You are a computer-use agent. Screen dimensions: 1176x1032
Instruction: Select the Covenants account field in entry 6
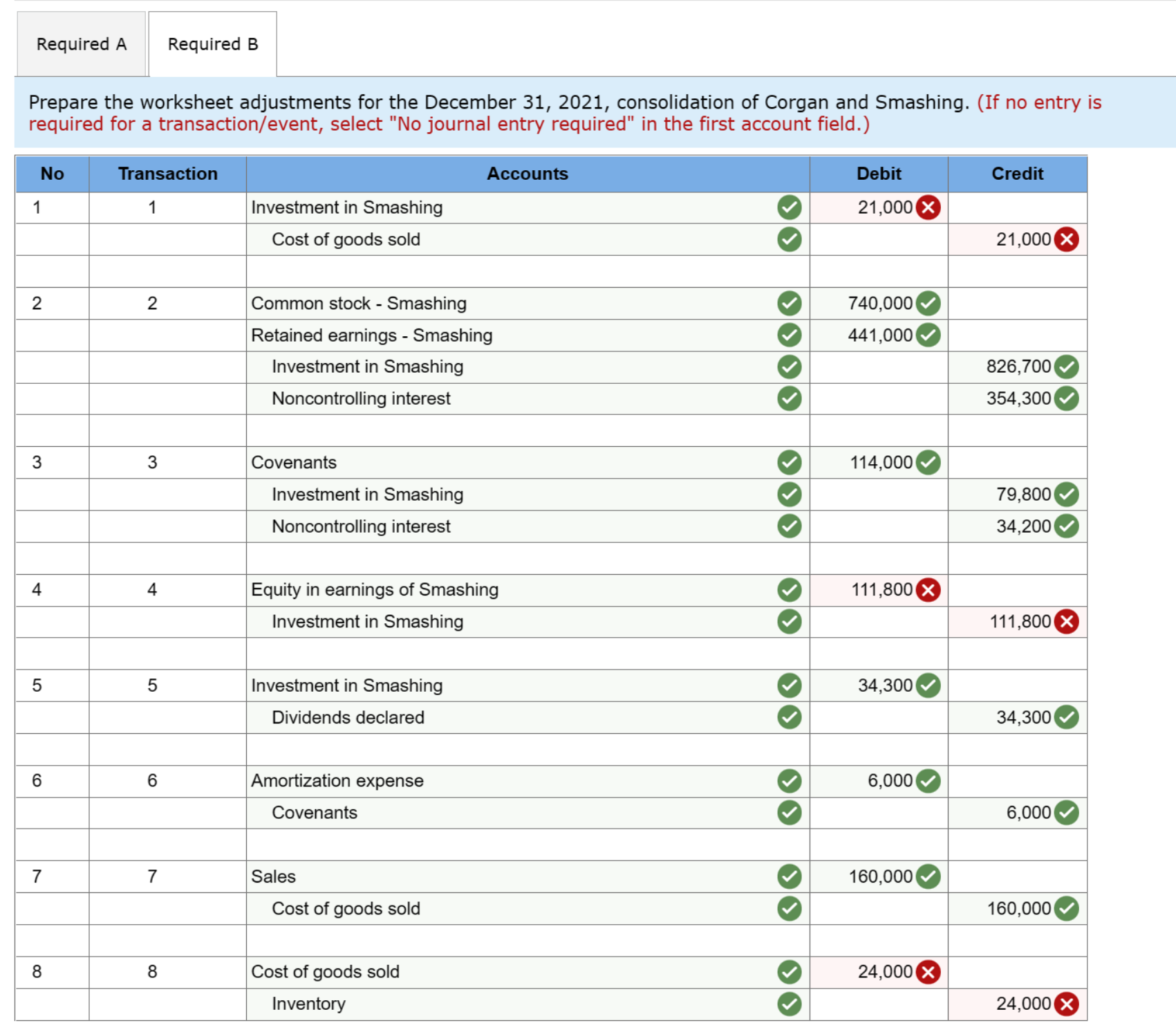[528, 813]
